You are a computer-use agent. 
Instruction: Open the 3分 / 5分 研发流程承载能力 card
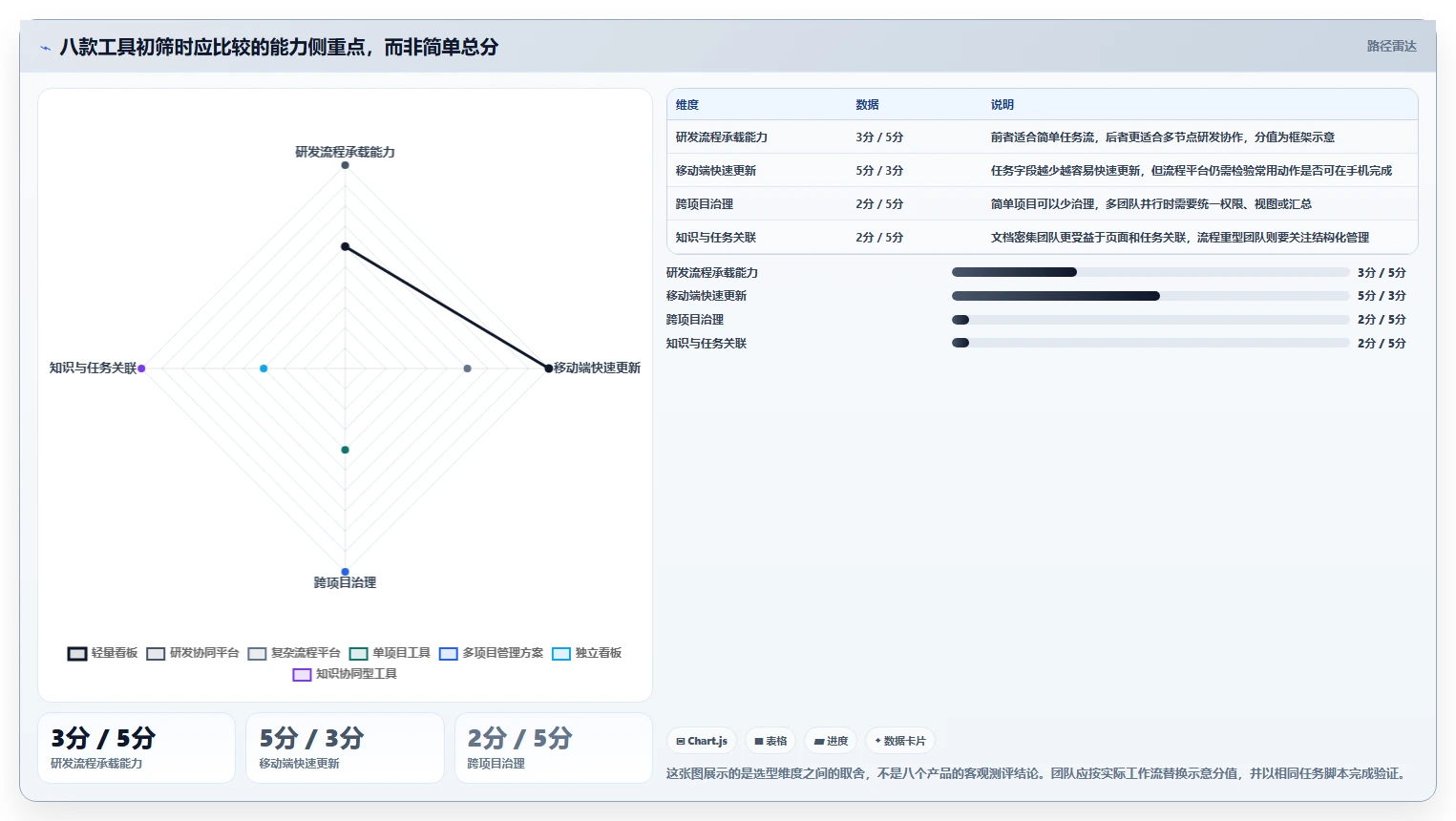[x=137, y=747]
